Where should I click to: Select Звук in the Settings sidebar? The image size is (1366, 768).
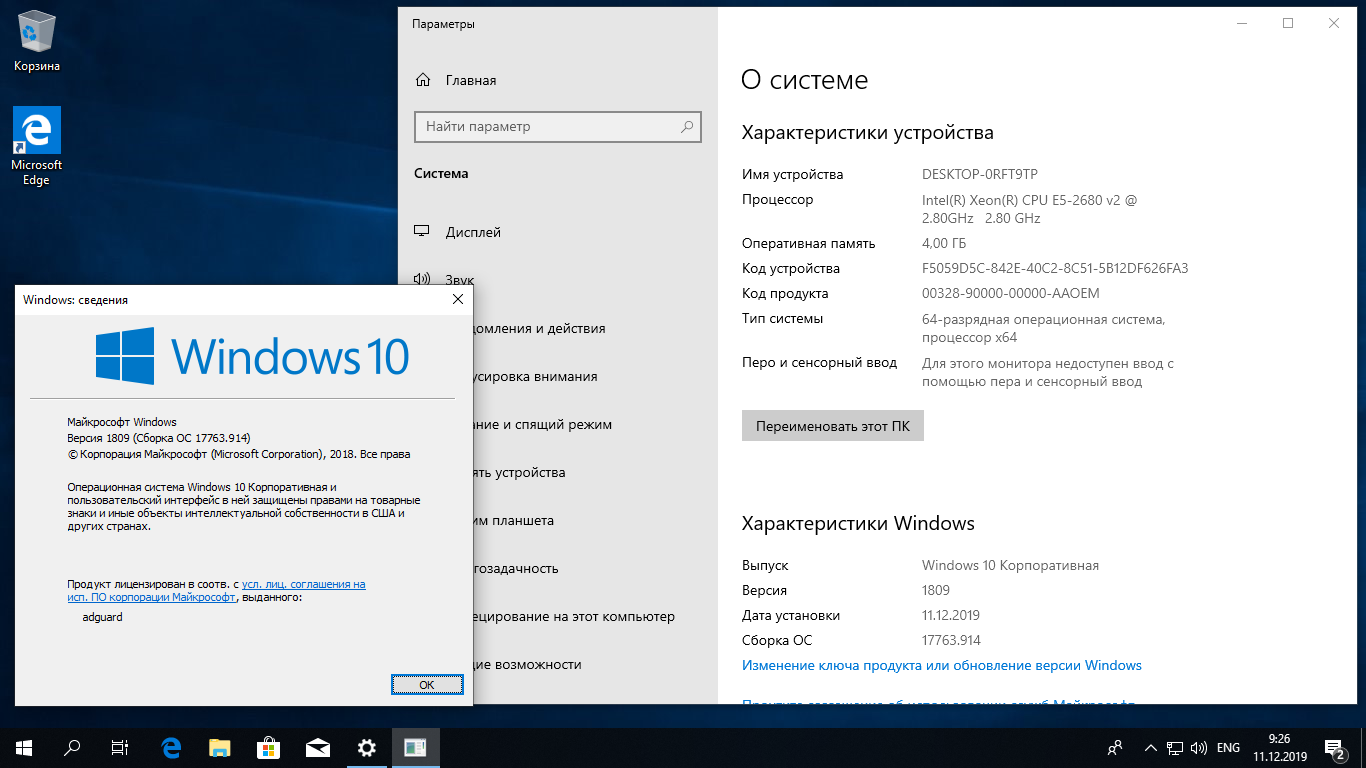[558, 280]
